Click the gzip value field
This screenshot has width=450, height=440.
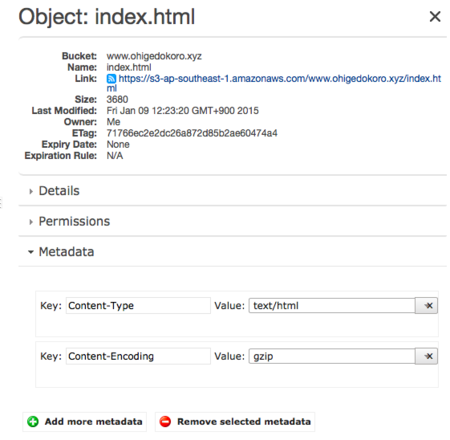click(x=332, y=356)
